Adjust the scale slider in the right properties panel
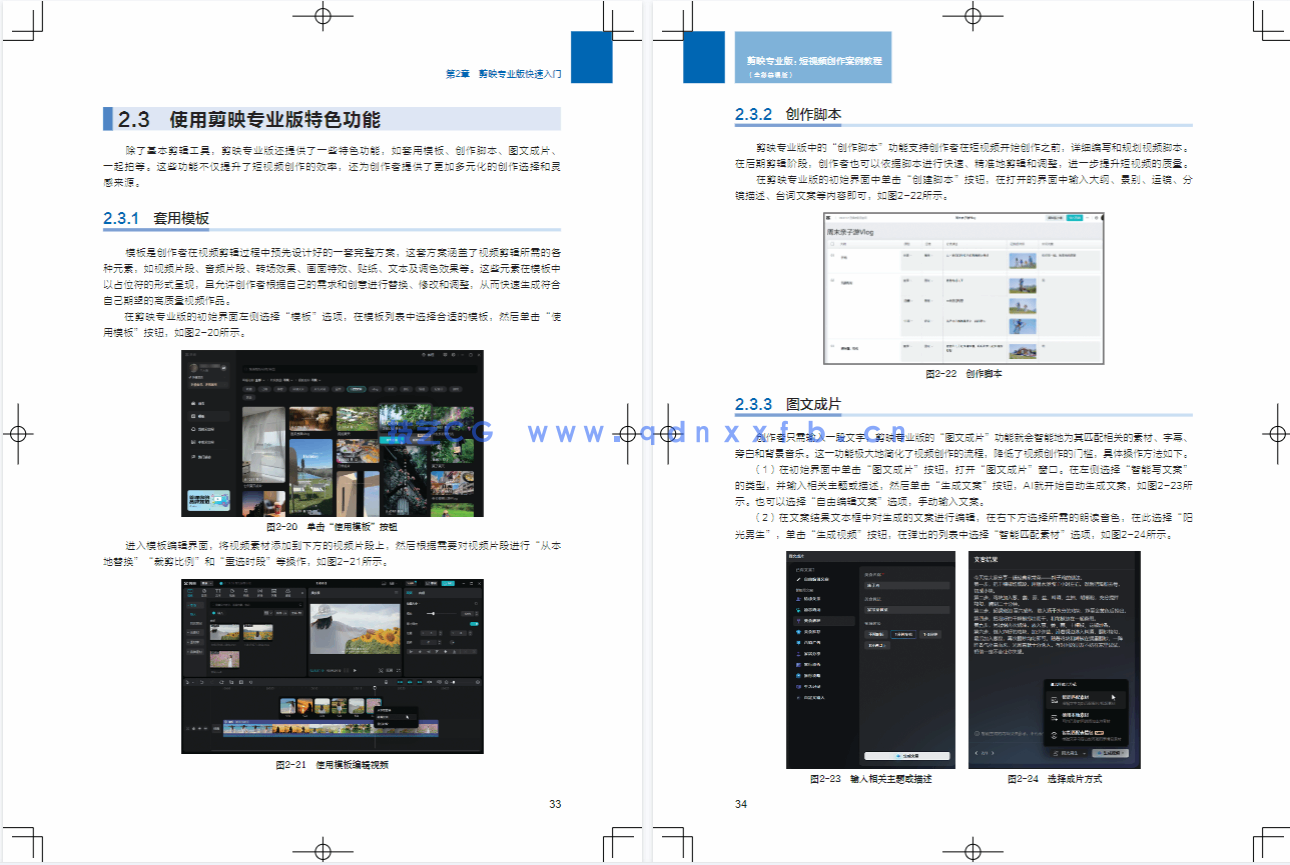The height and width of the screenshot is (865, 1290). [x=432, y=613]
